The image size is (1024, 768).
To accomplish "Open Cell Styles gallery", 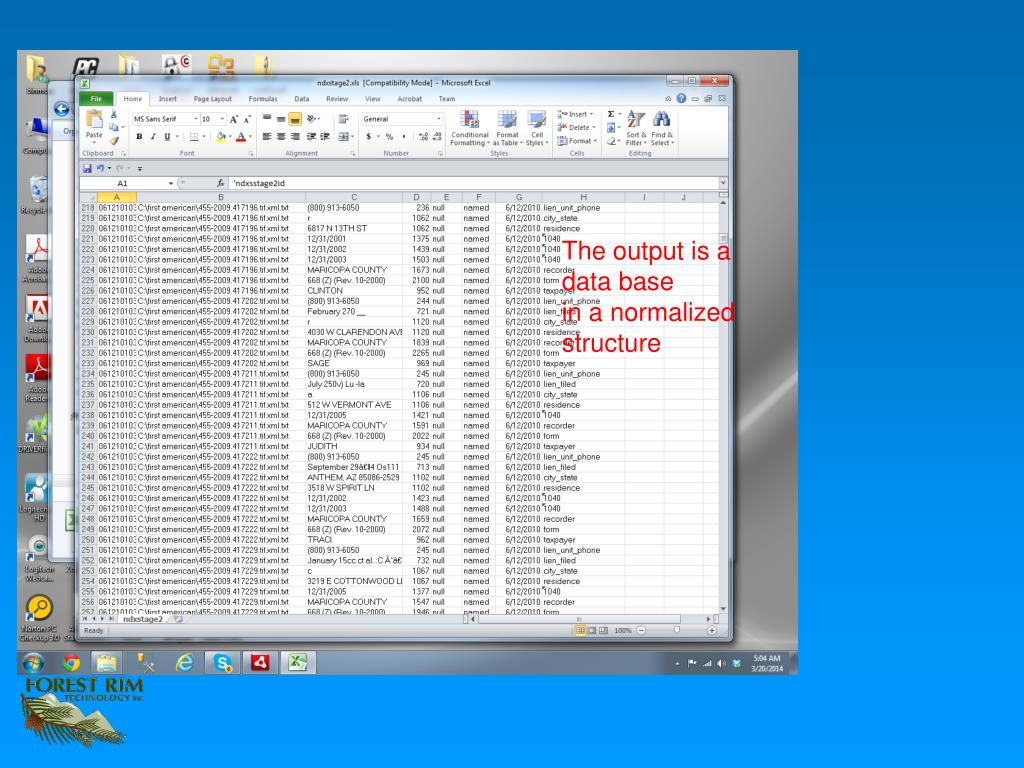I will tap(537, 128).
